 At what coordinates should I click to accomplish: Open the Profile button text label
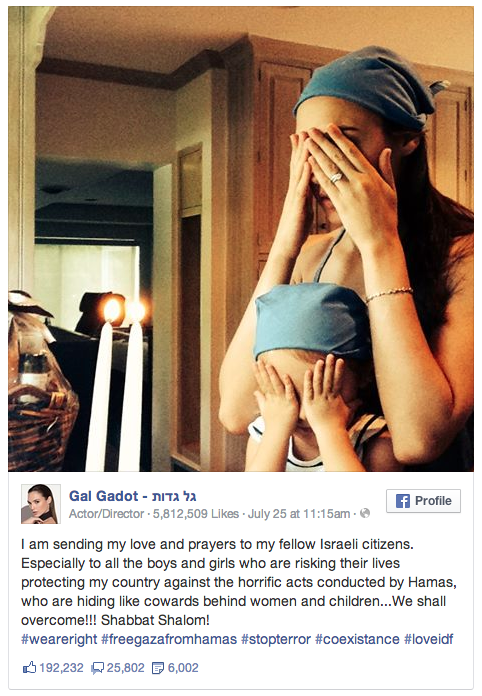click(x=433, y=501)
